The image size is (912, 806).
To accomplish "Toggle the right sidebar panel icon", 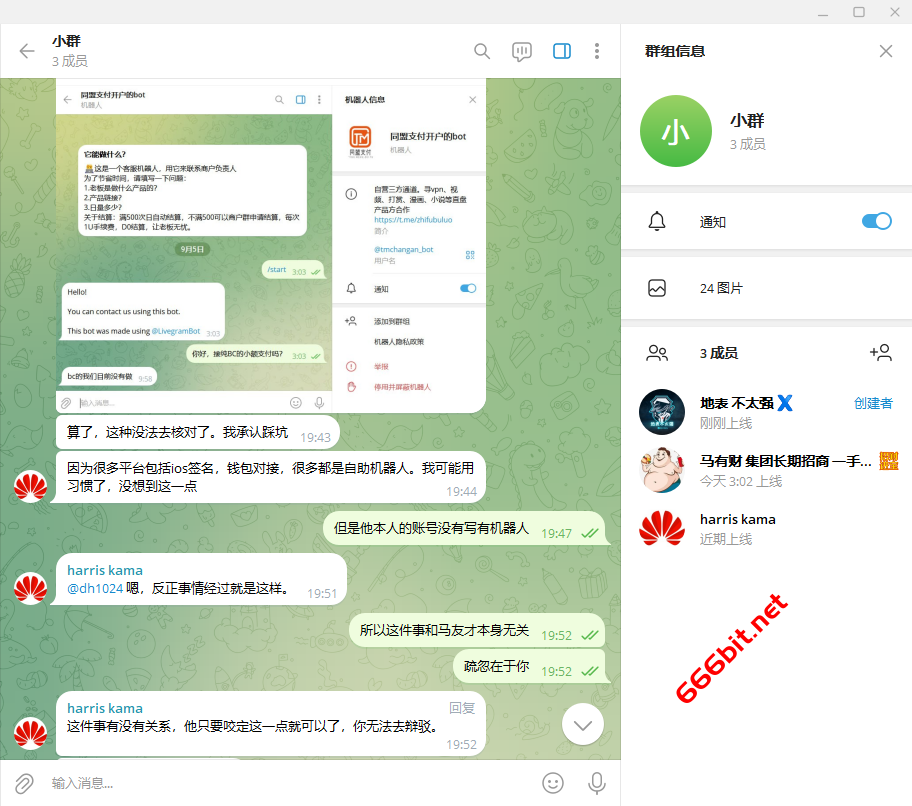I will coord(562,51).
